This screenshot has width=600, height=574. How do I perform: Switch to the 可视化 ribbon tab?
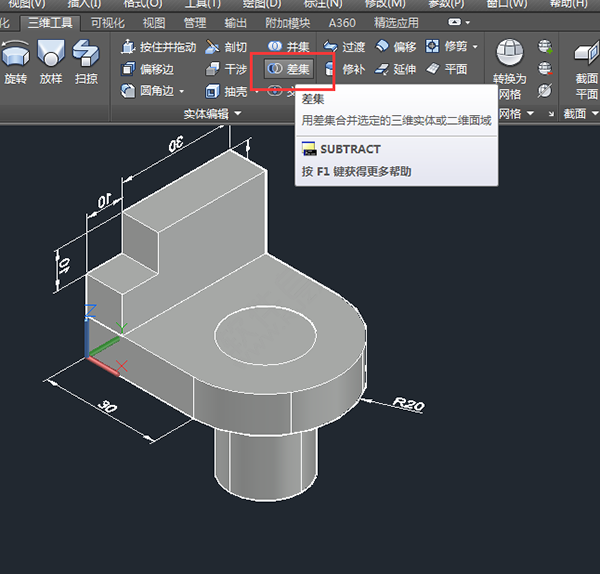[x=108, y=22]
